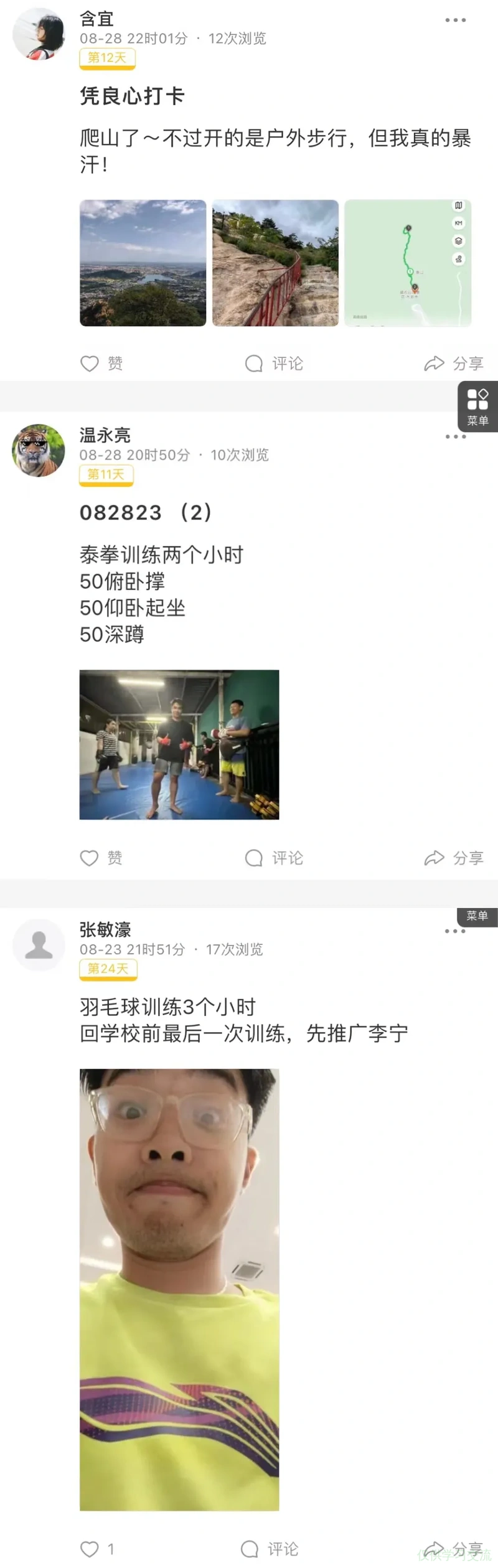The image size is (498, 1568).
Task: Open comments on 温永亮's training post
Action: click(x=274, y=858)
